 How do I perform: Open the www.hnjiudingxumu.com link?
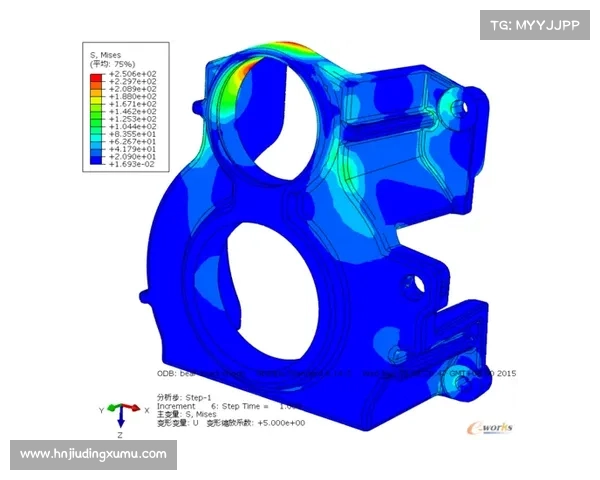click(93, 455)
